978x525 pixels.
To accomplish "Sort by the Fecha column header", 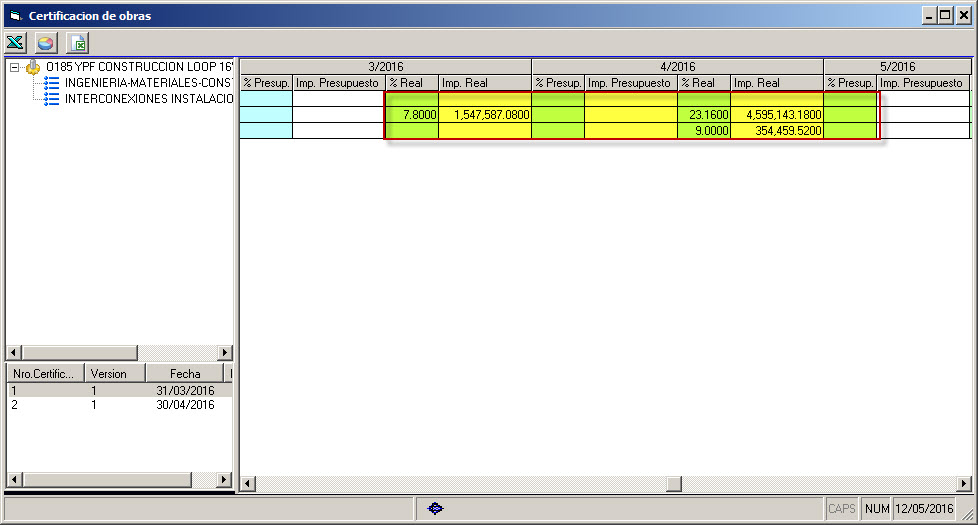I will pyautogui.click(x=185, y=373).
